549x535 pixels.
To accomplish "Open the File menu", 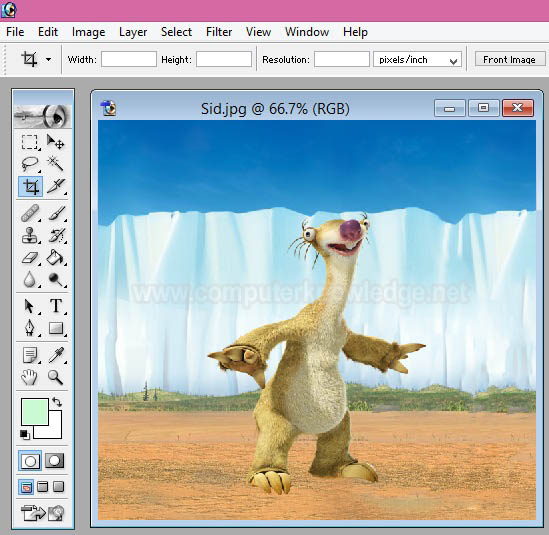I will pyautogui.click(x=15, y=32).
